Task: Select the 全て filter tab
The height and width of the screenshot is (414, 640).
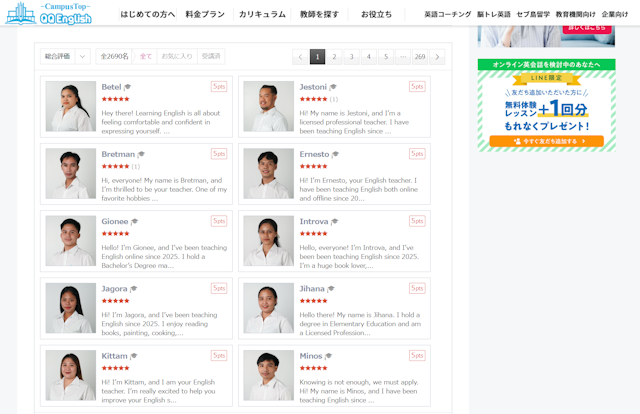Action: [x=146, y=56]
